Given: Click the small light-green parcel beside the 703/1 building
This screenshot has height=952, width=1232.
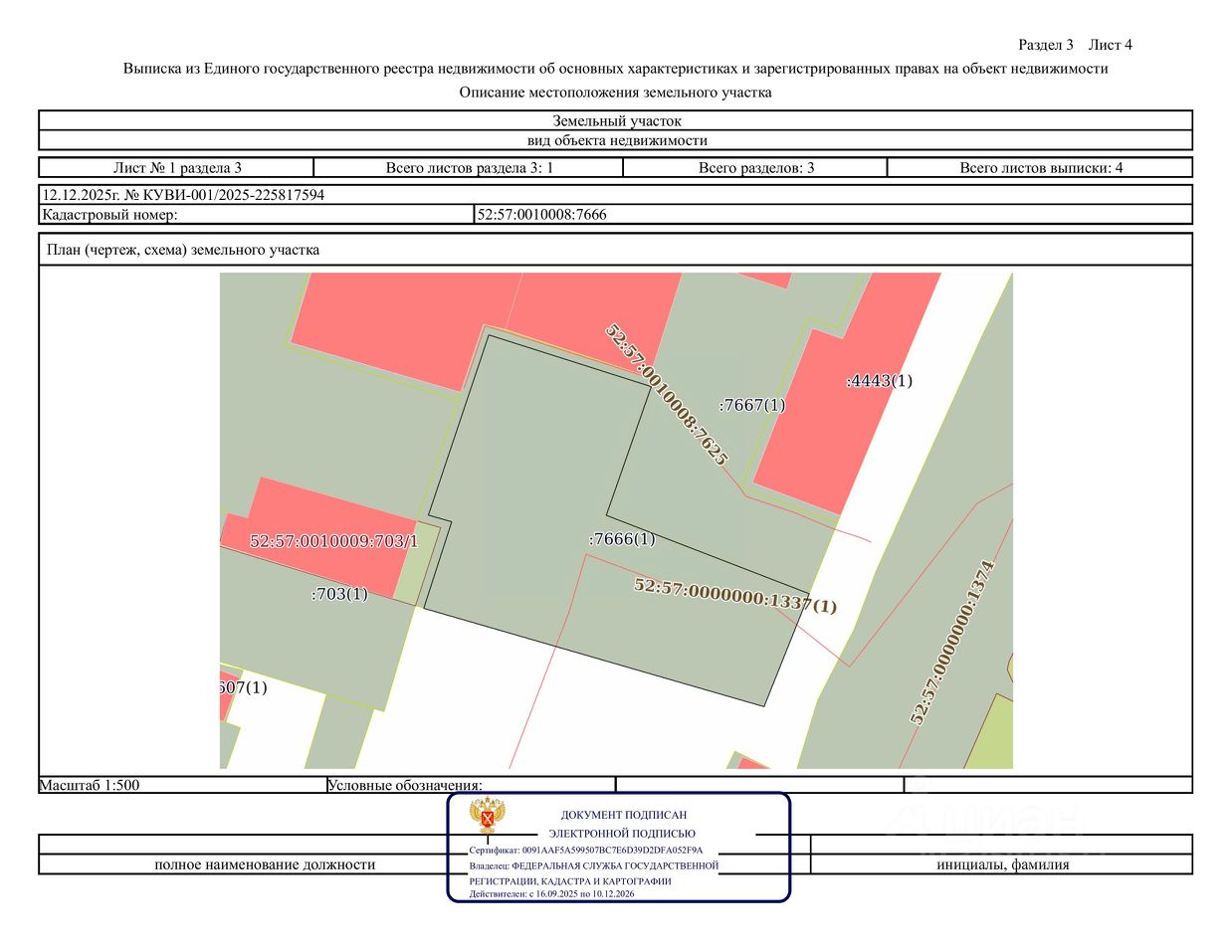Looking at the screenshot, I should pos(416,564).
